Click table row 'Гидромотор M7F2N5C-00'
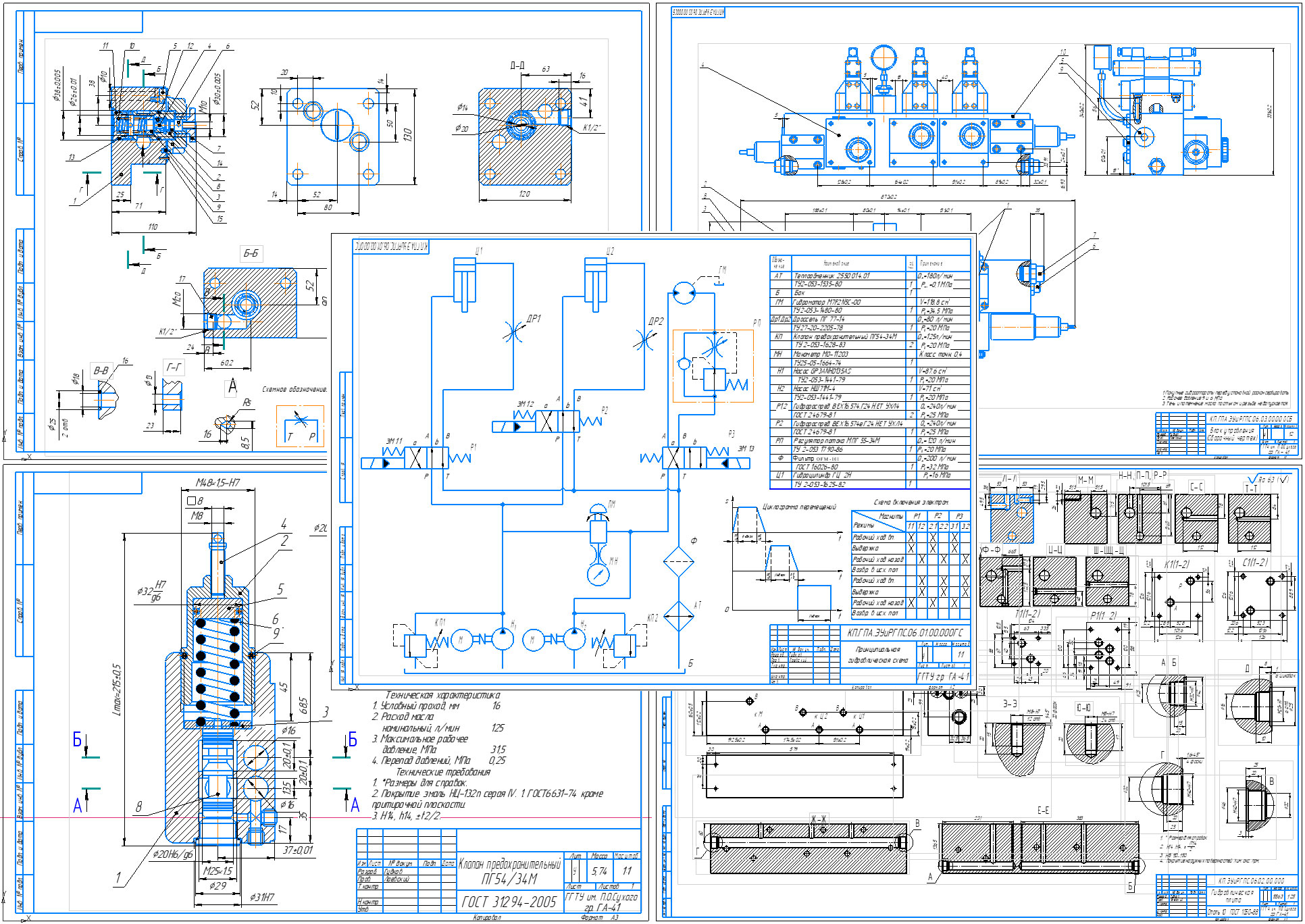Screen dimensions: 1305x924 click(870, 302)
